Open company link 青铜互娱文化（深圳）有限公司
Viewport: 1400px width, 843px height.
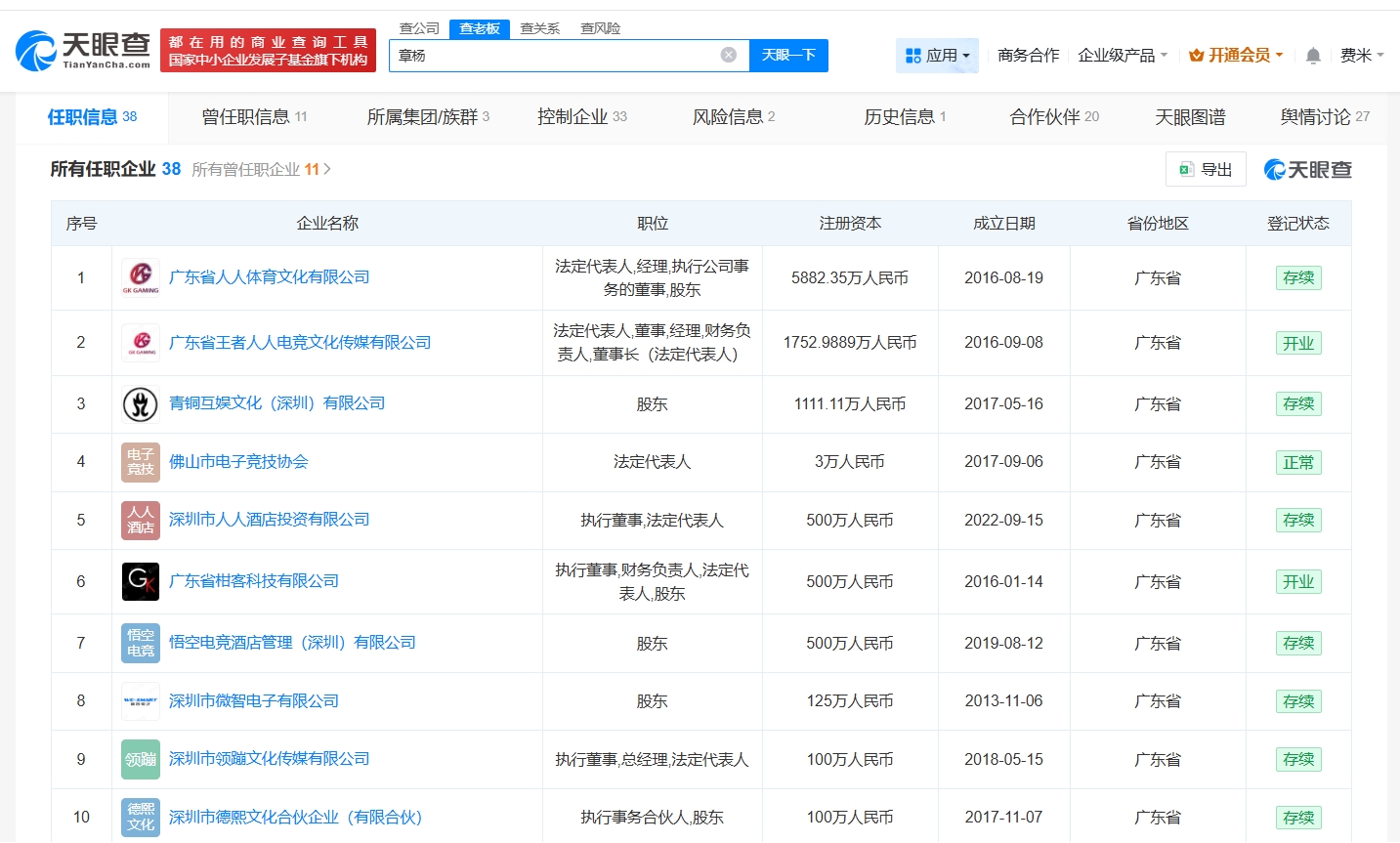[x=277, y=403]
